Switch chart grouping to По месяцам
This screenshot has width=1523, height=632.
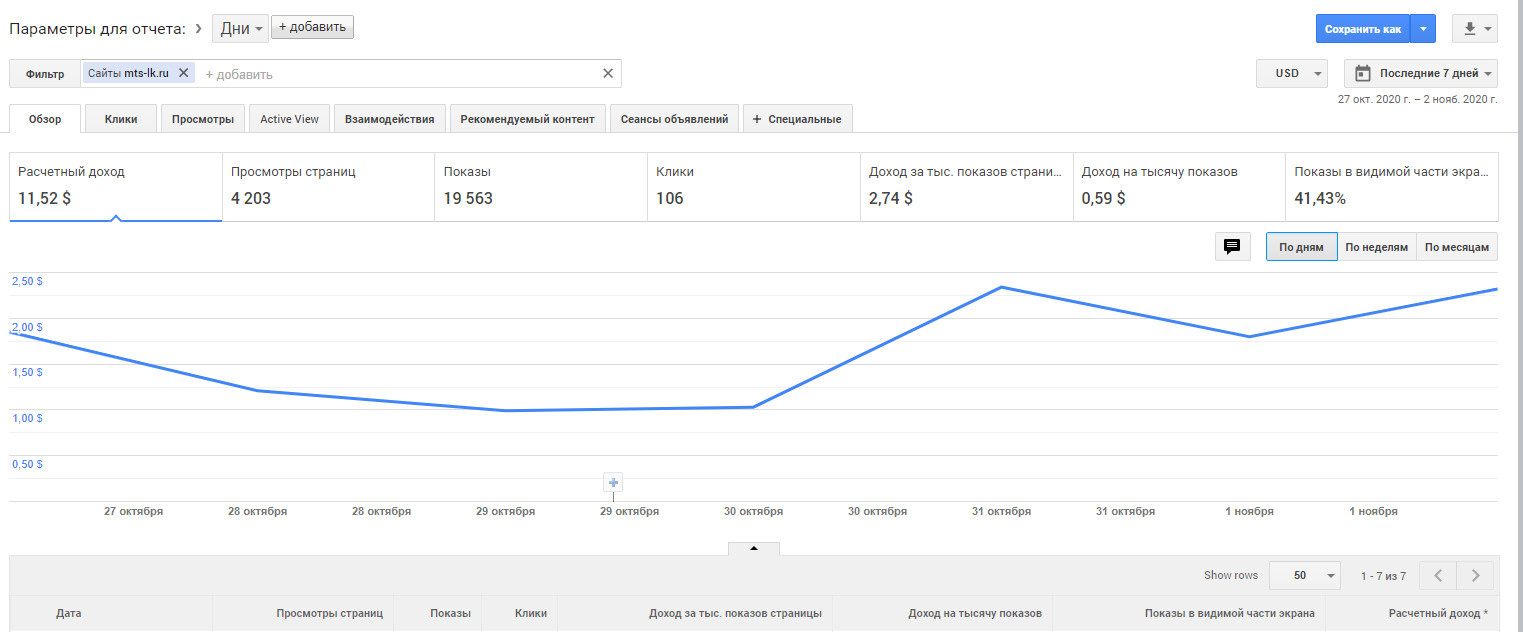point(1457,247)
